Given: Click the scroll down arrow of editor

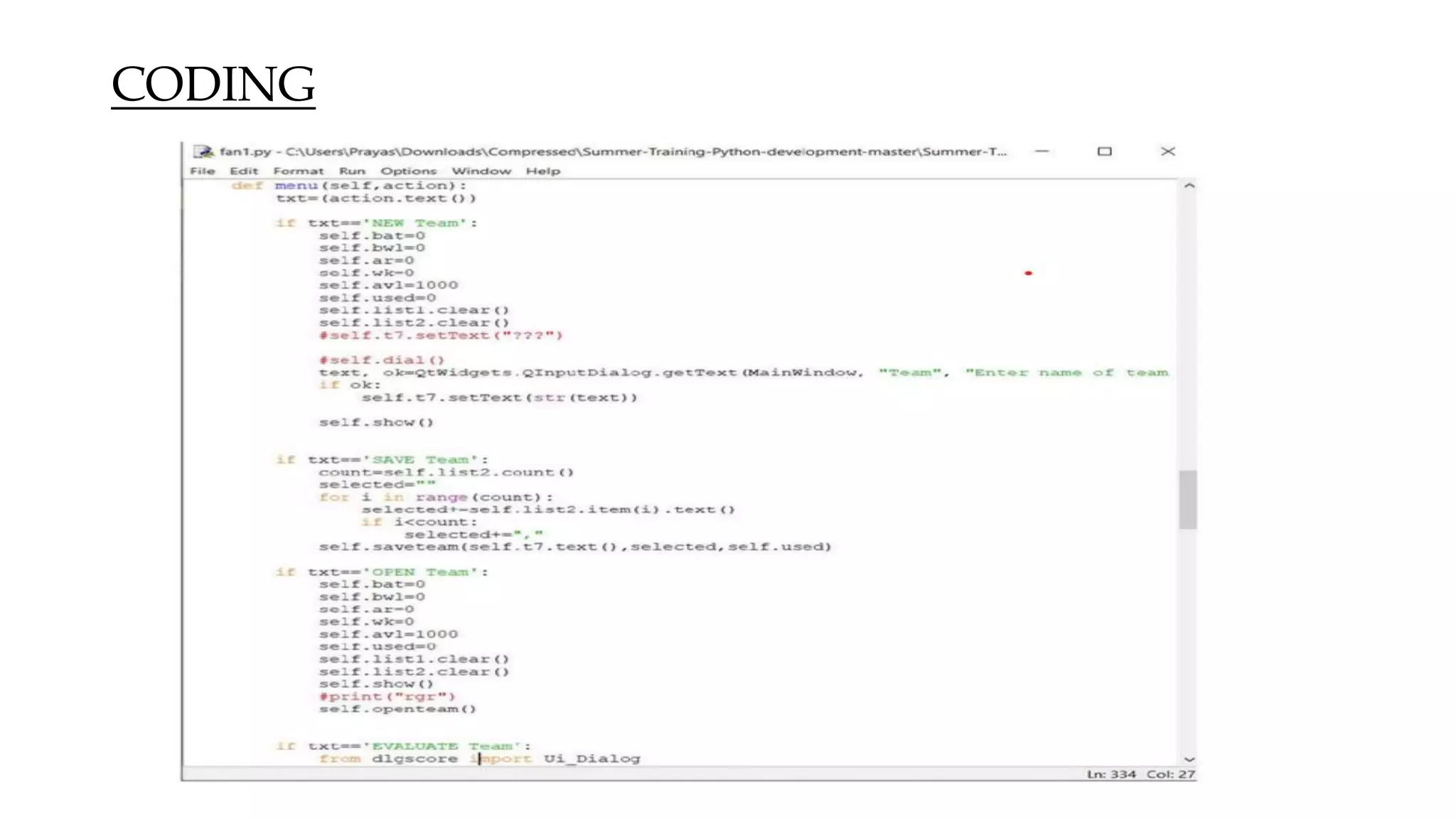Looking at the screenshot, I should (x=1189, y=759).
